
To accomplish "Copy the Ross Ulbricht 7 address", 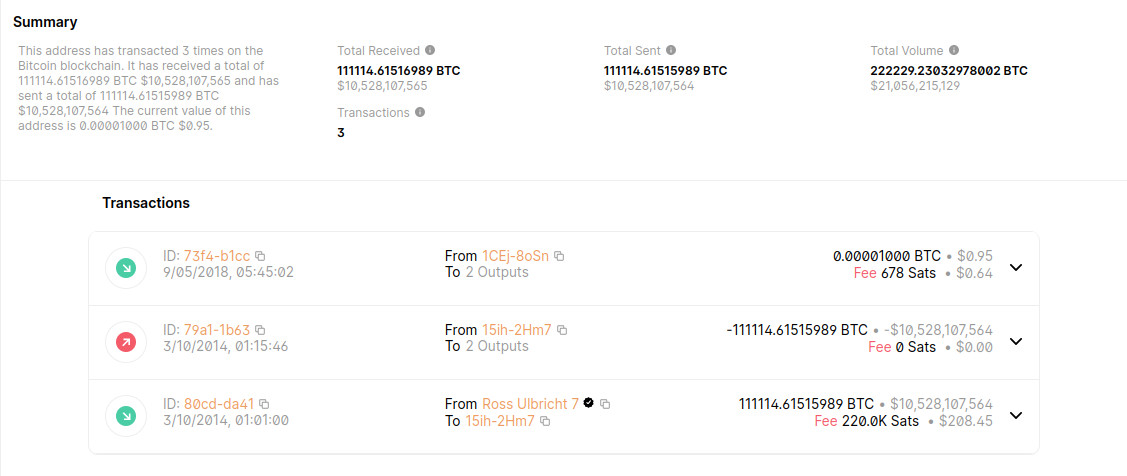I will [605, 404].
